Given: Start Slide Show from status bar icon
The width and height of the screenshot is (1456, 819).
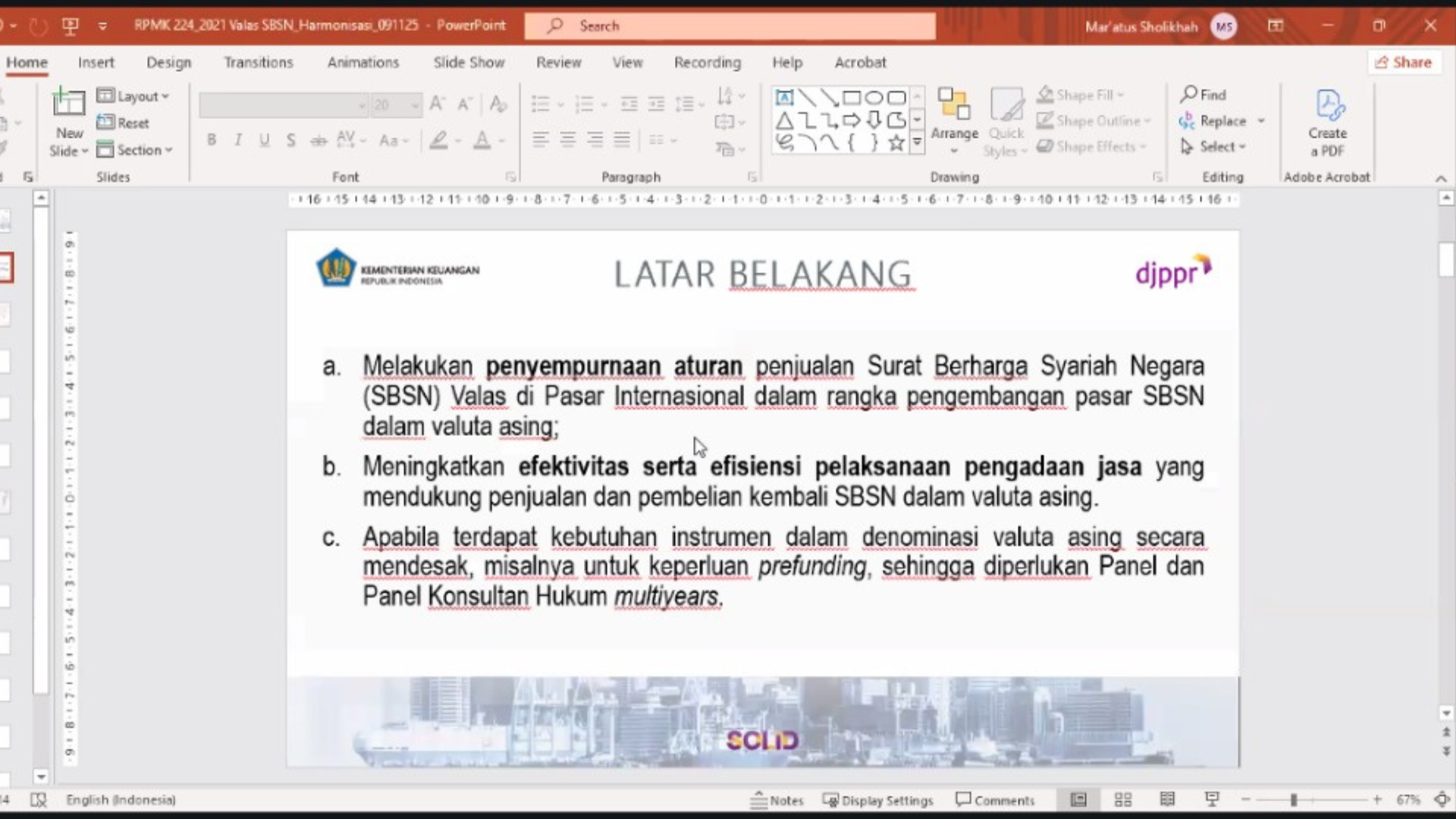Looking at the screenshot, I should point(1211,799).
